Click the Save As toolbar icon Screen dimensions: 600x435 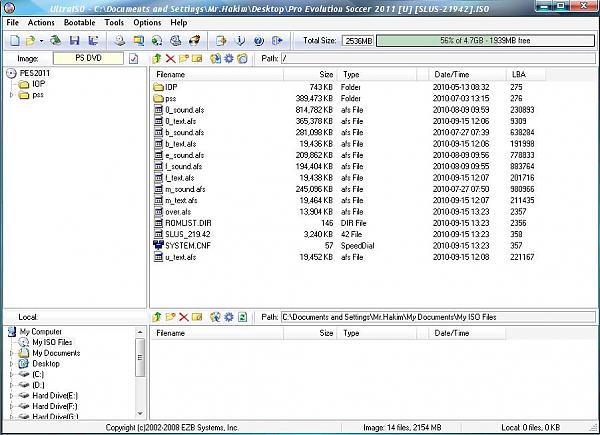[x=93, y=41]
